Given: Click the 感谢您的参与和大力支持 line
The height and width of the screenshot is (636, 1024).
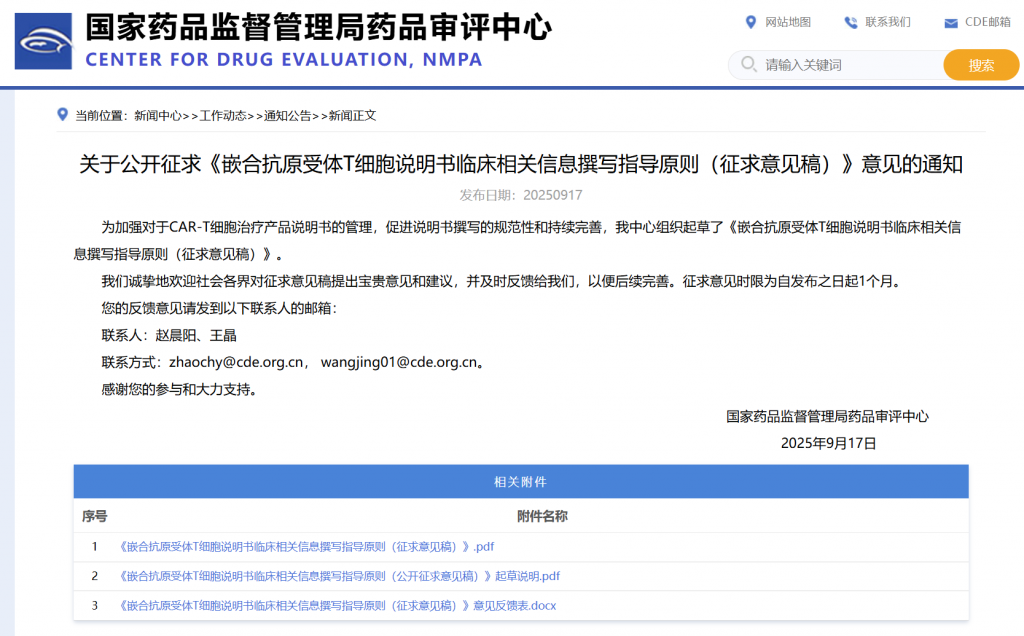Looking at the screenshot, I should pyautogui.click(x=179, y=390).
